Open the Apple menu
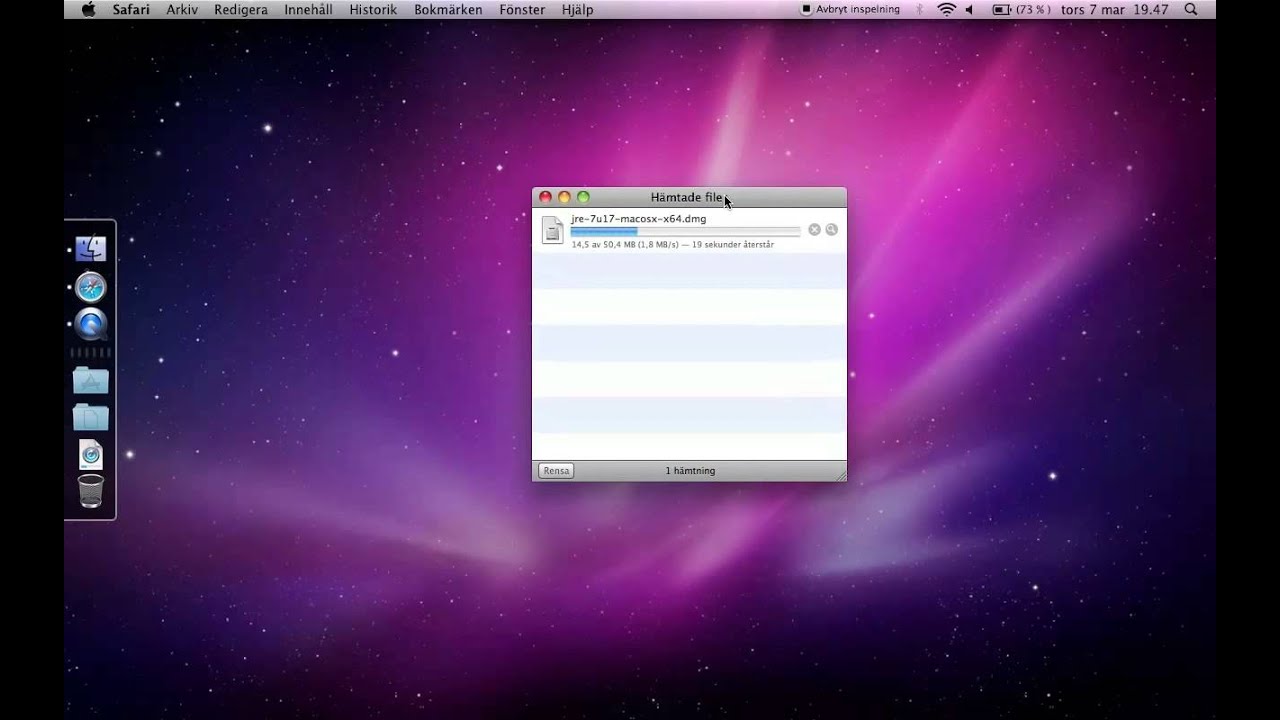This screenshot has height=720, width=1280. tap(88, 9)
